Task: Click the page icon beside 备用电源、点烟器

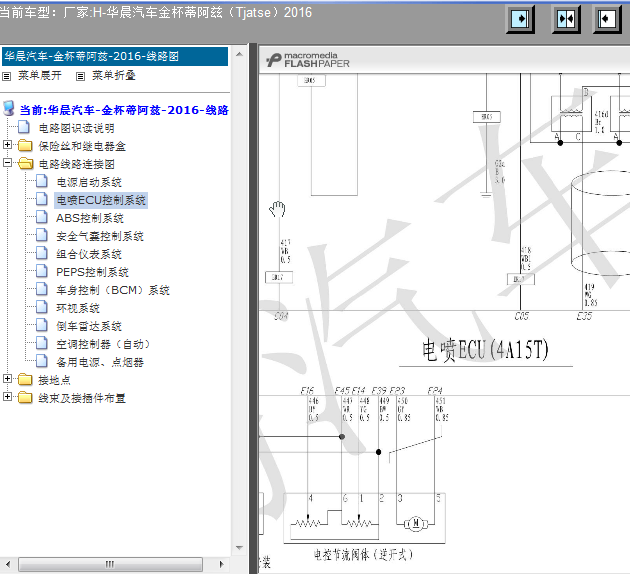Action: (42, 361)
